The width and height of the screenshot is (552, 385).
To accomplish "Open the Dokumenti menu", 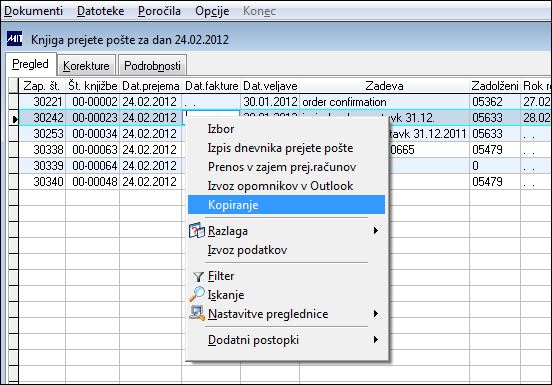I will [x=33, y=11].
